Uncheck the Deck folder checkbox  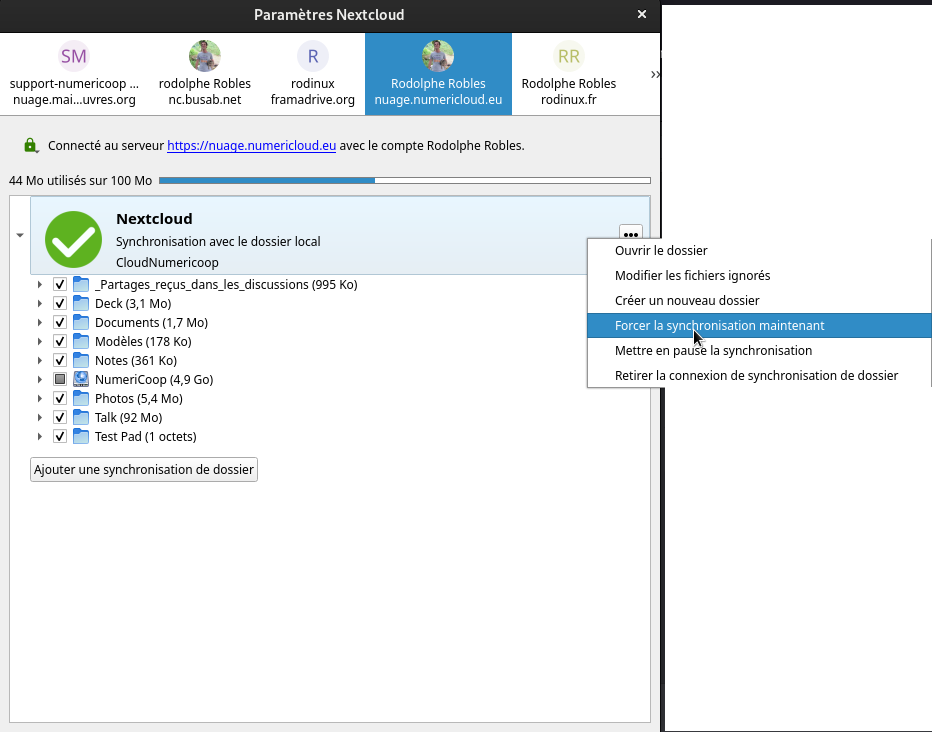click(x=60, y=304)
